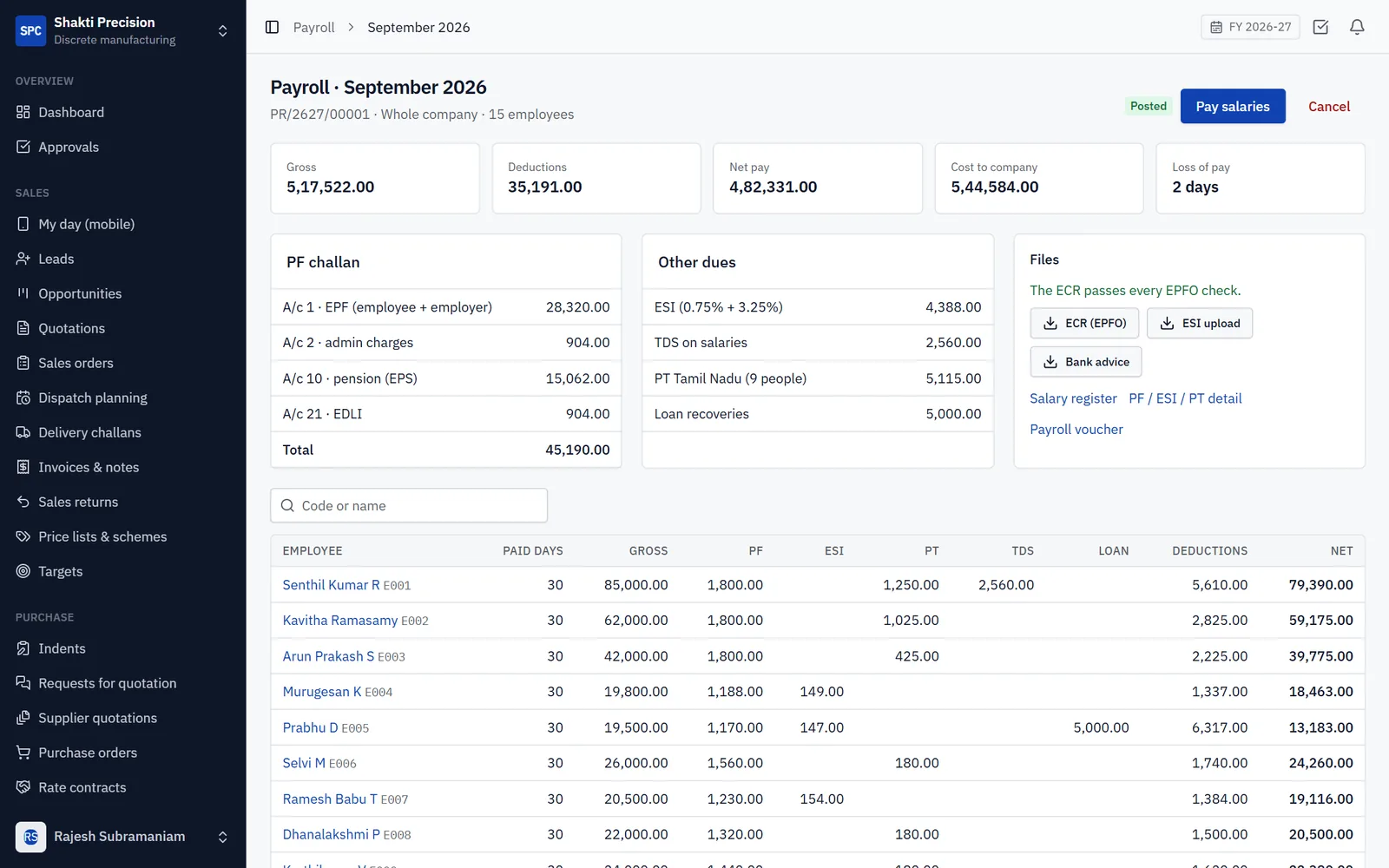Click the NET column header
The width and height of the screenshot is (1389, 868).
(x=1341, y=550)
